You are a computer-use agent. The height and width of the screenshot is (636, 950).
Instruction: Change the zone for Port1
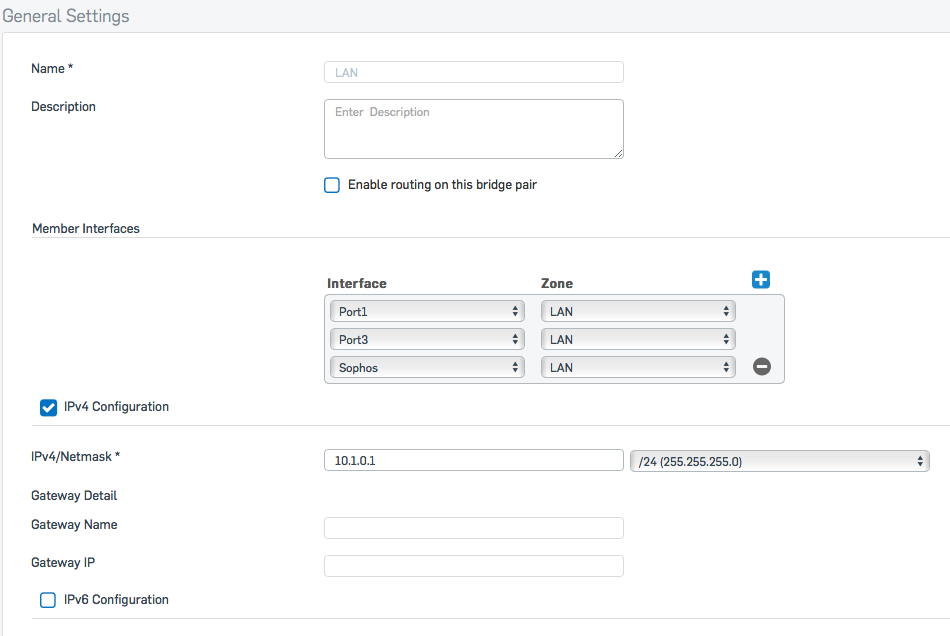[638, 311]
